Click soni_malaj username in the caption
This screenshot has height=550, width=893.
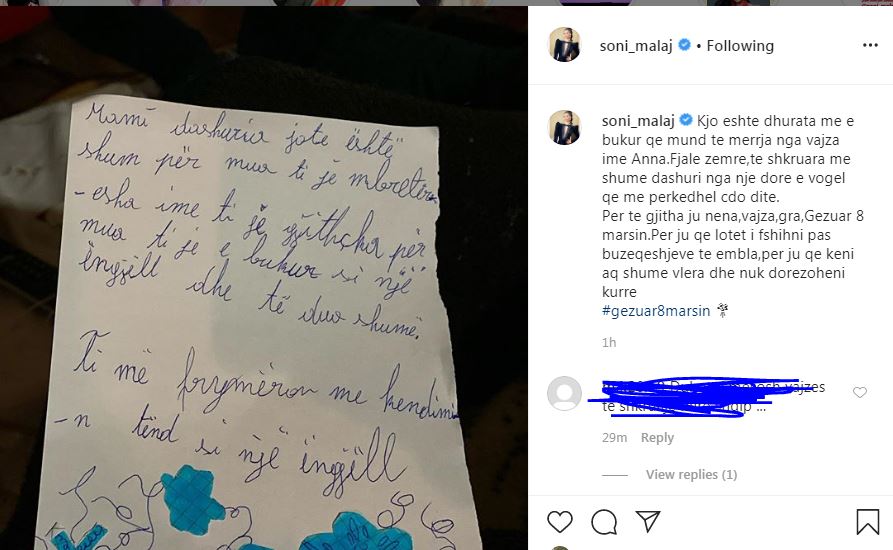point(638,121)
